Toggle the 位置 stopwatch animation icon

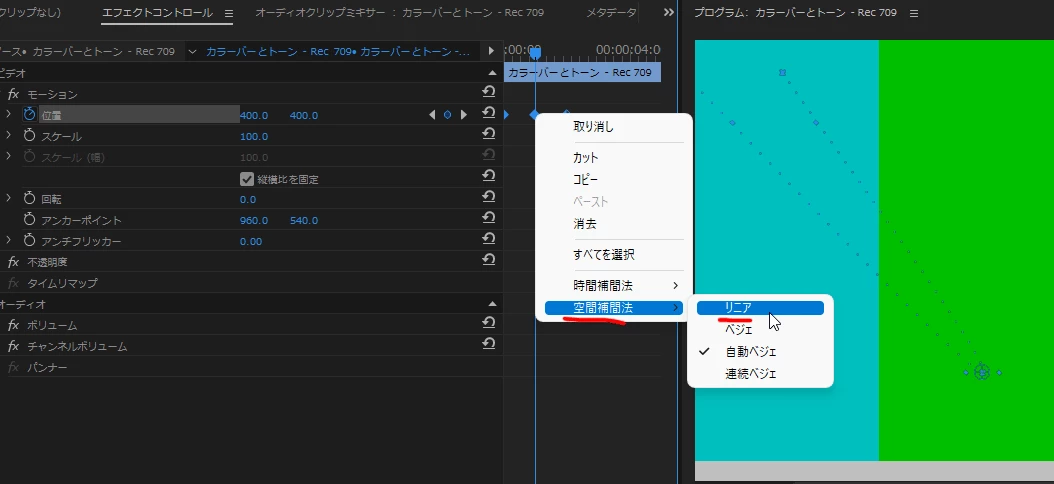[29, 114]
